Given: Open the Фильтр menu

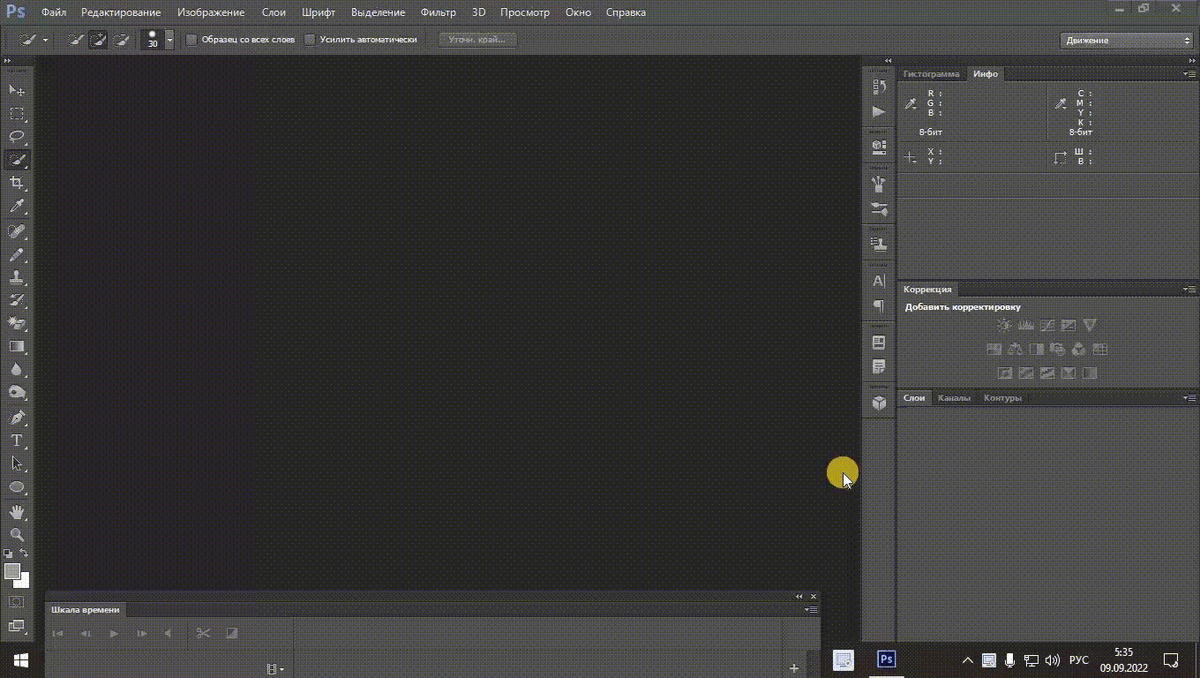Looking at the screenshot, I should (438, 13).
